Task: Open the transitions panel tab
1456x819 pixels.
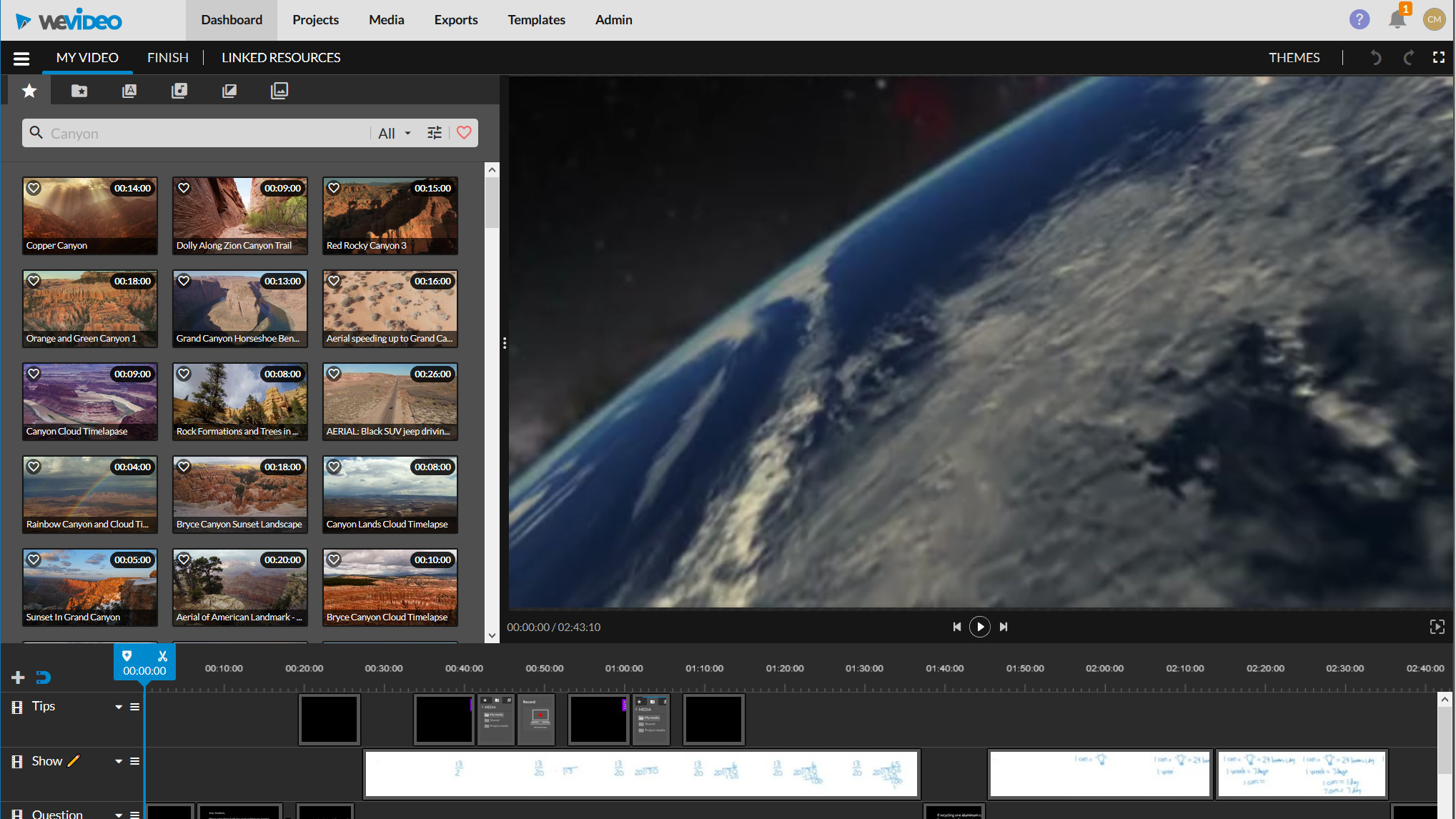Action: click(229, 90)
